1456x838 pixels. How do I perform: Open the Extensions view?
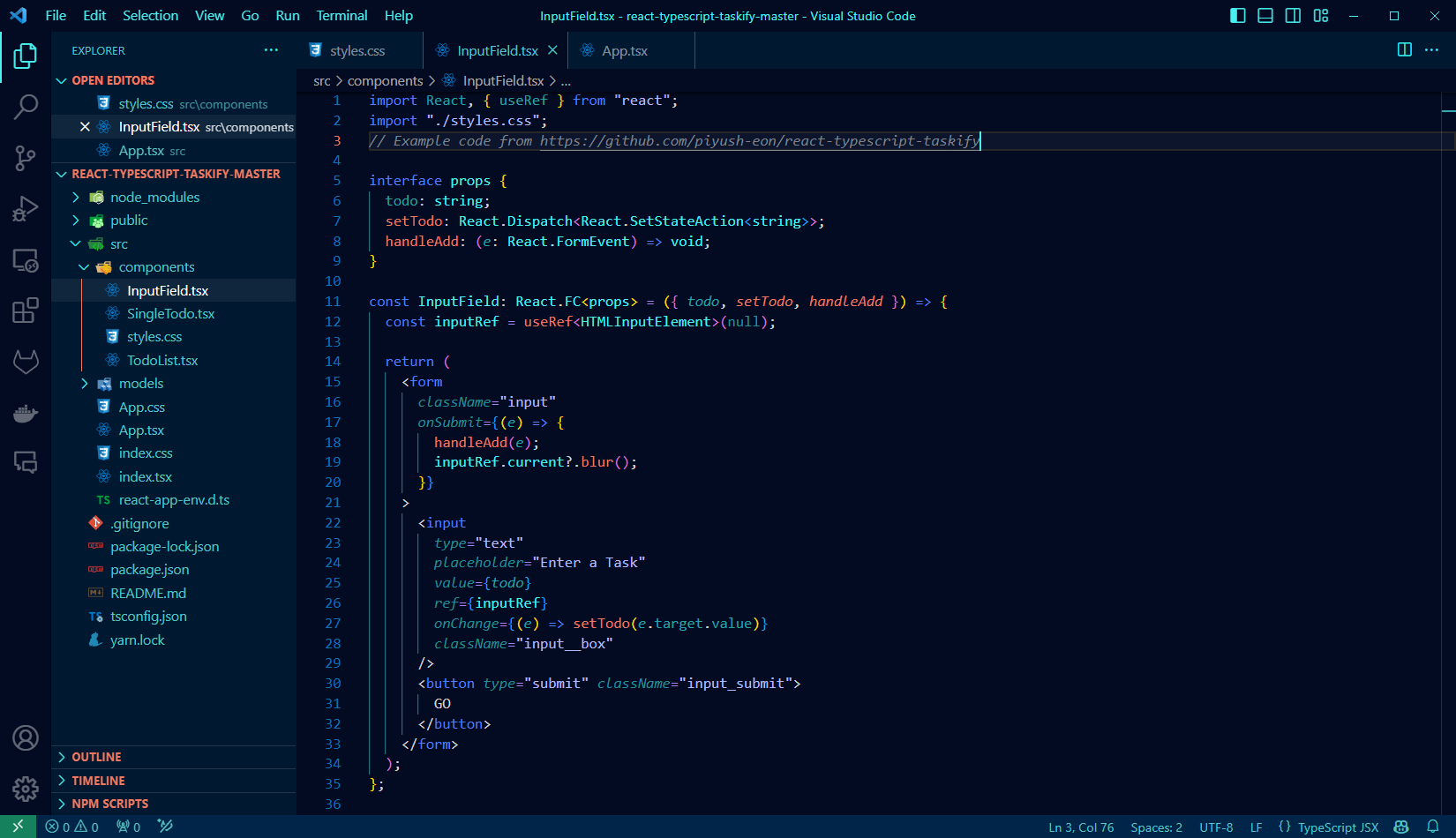26,311
